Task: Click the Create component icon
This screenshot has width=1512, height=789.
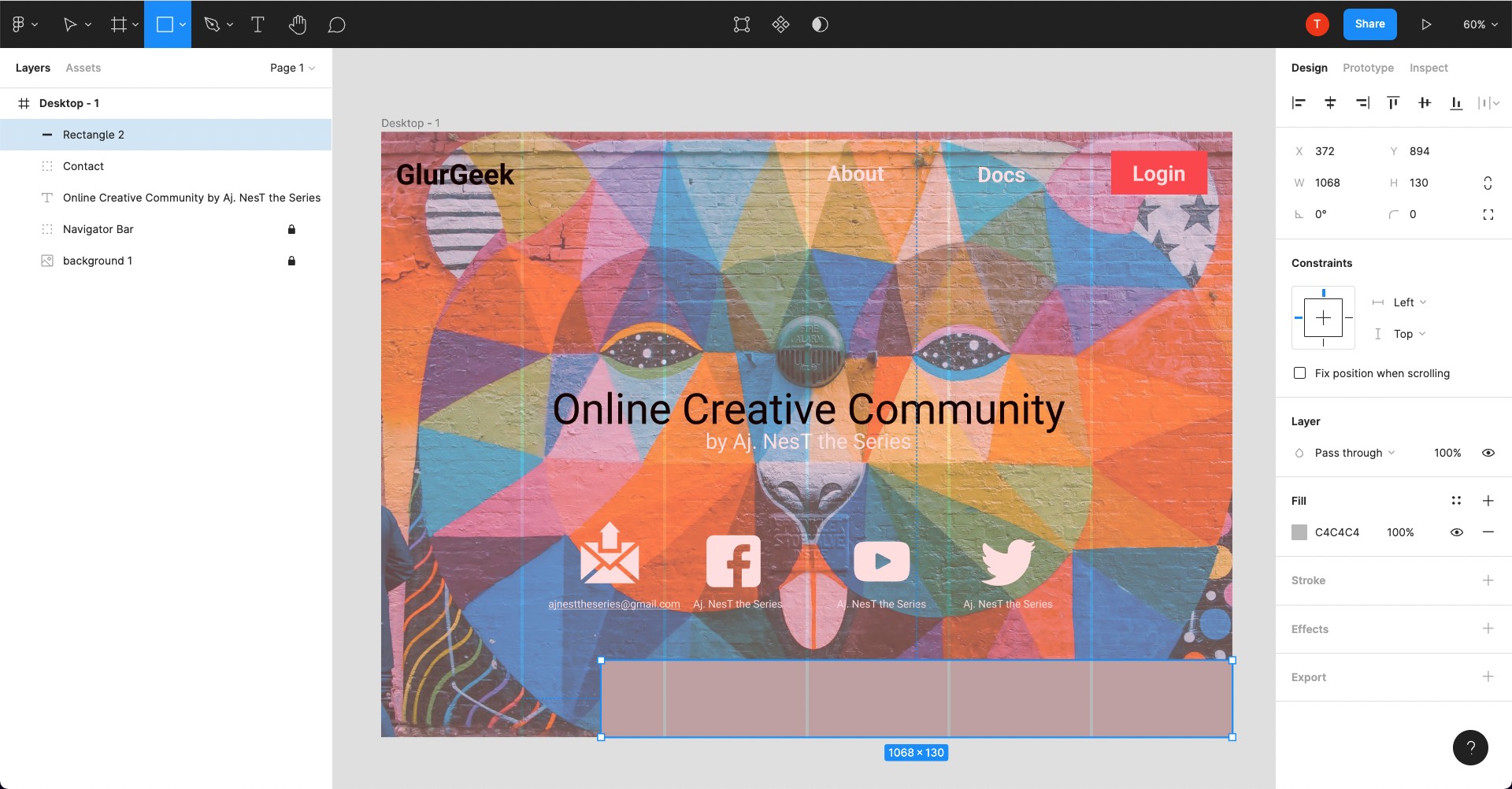Action: tap(780, 24)
